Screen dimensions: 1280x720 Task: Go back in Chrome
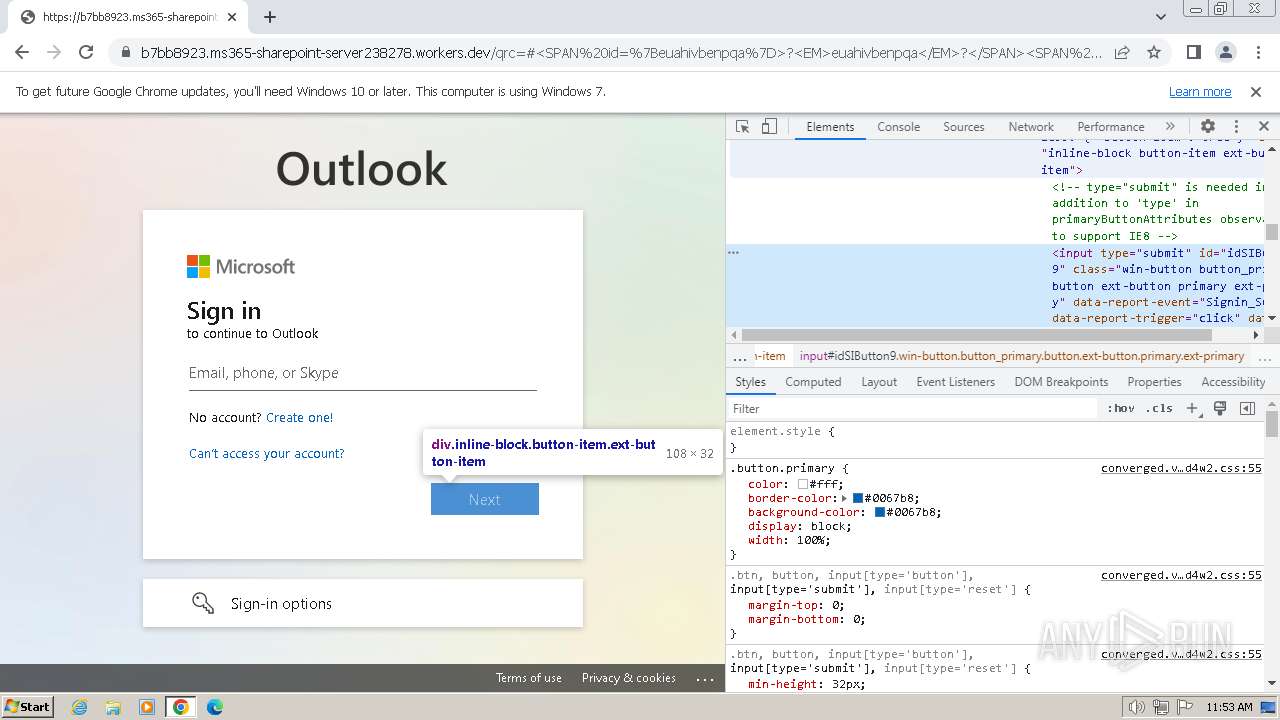pyautogui.click(x=22, y=52)
